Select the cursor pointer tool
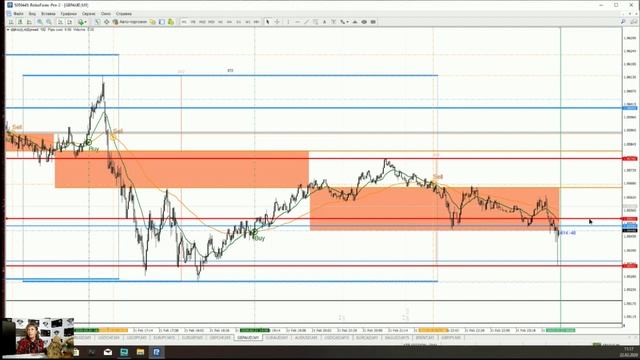This screenshot has width=640, height=360. tap(268, 22)
